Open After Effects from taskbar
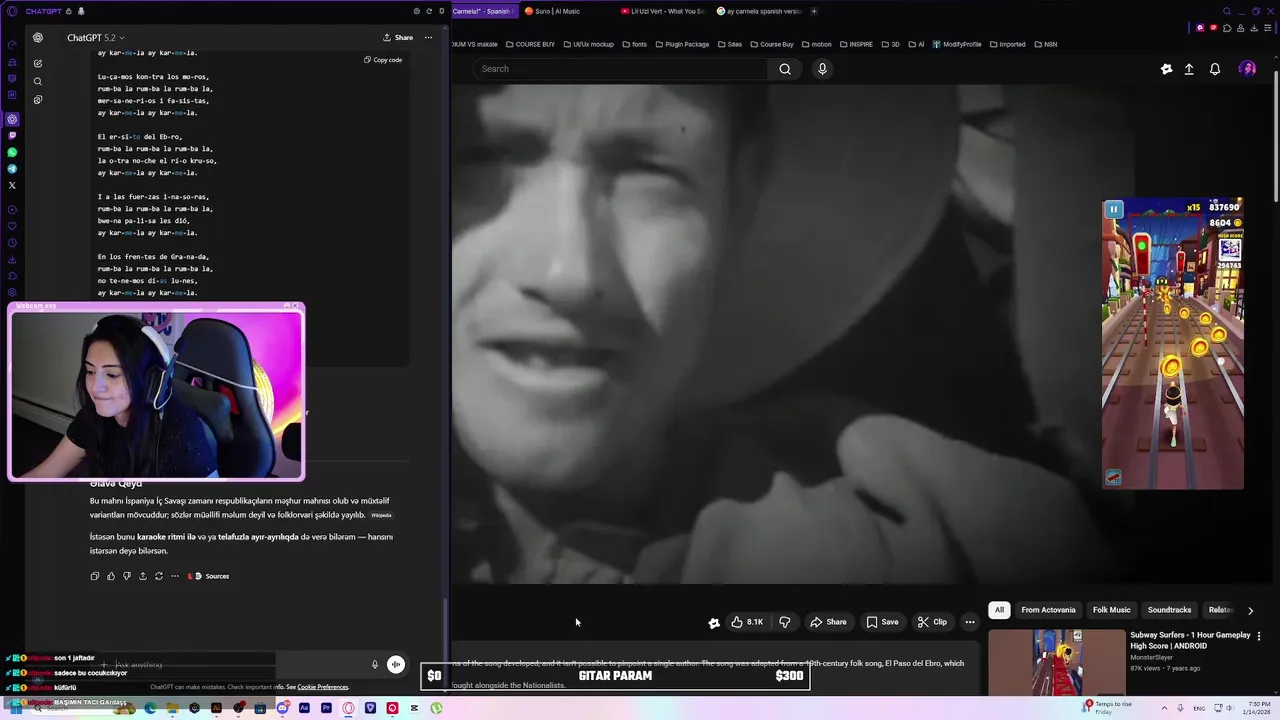 (304, 708)
